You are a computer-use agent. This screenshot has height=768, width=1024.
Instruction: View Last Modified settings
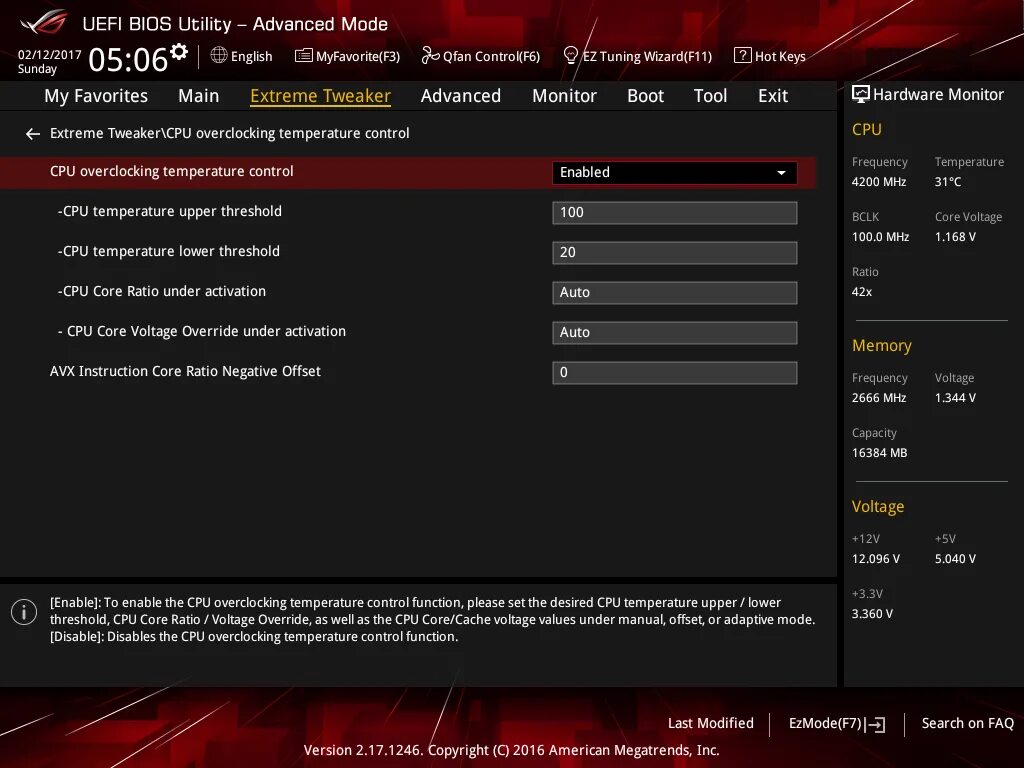pyautogui.click(x=711, y=723)
